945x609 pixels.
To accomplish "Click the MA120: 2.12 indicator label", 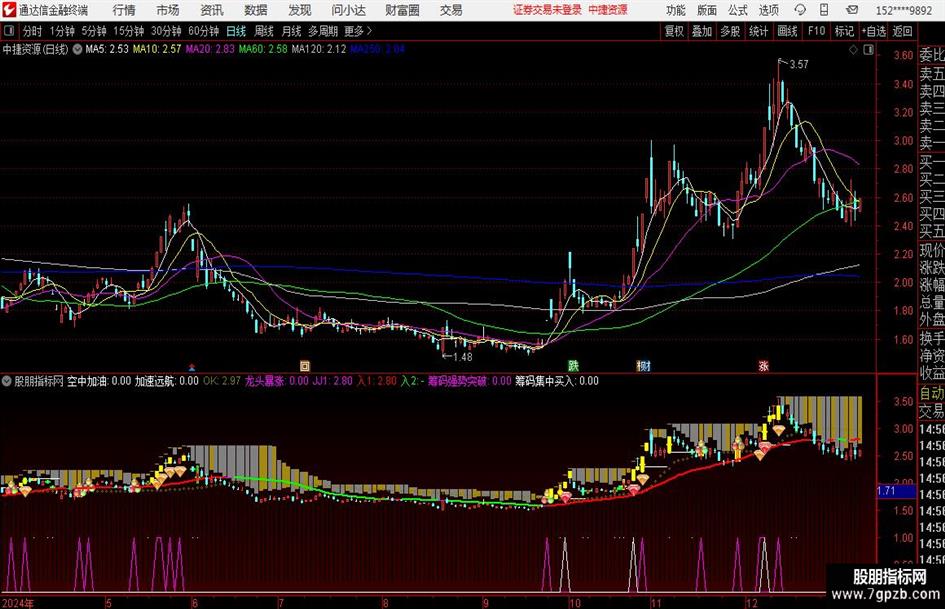I will (319, 49).
